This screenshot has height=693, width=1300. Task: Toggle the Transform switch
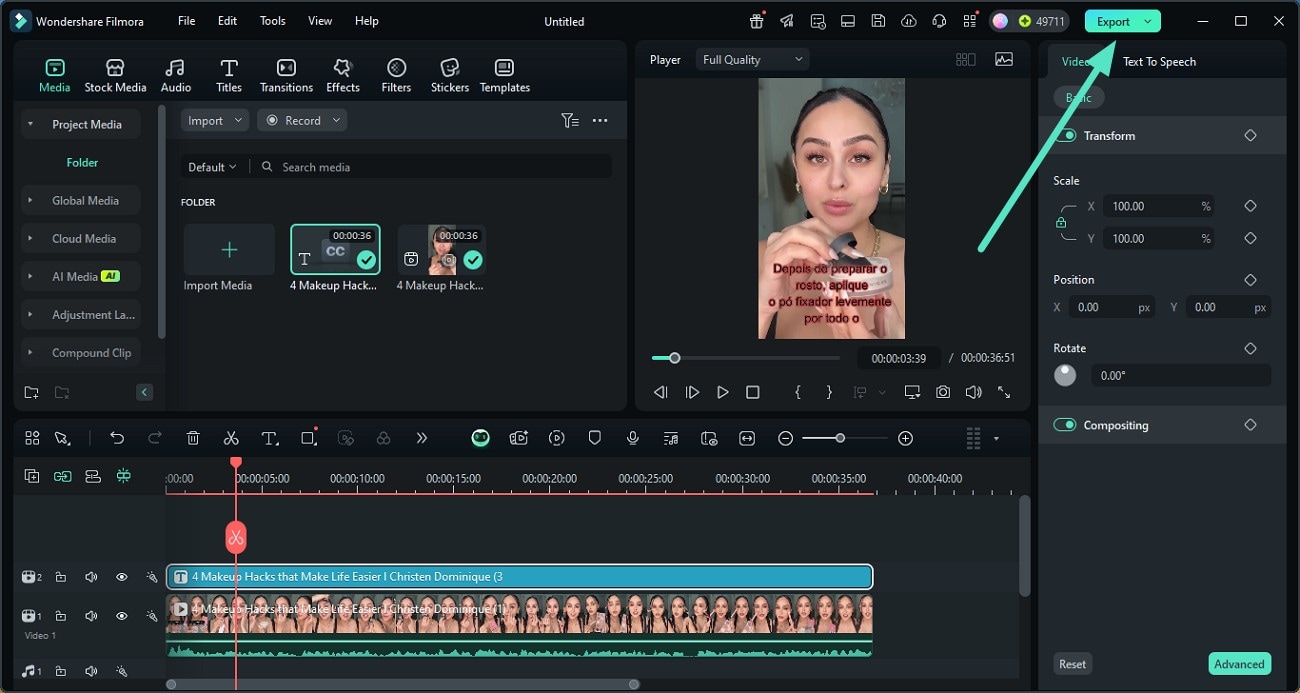[1065, 135]
